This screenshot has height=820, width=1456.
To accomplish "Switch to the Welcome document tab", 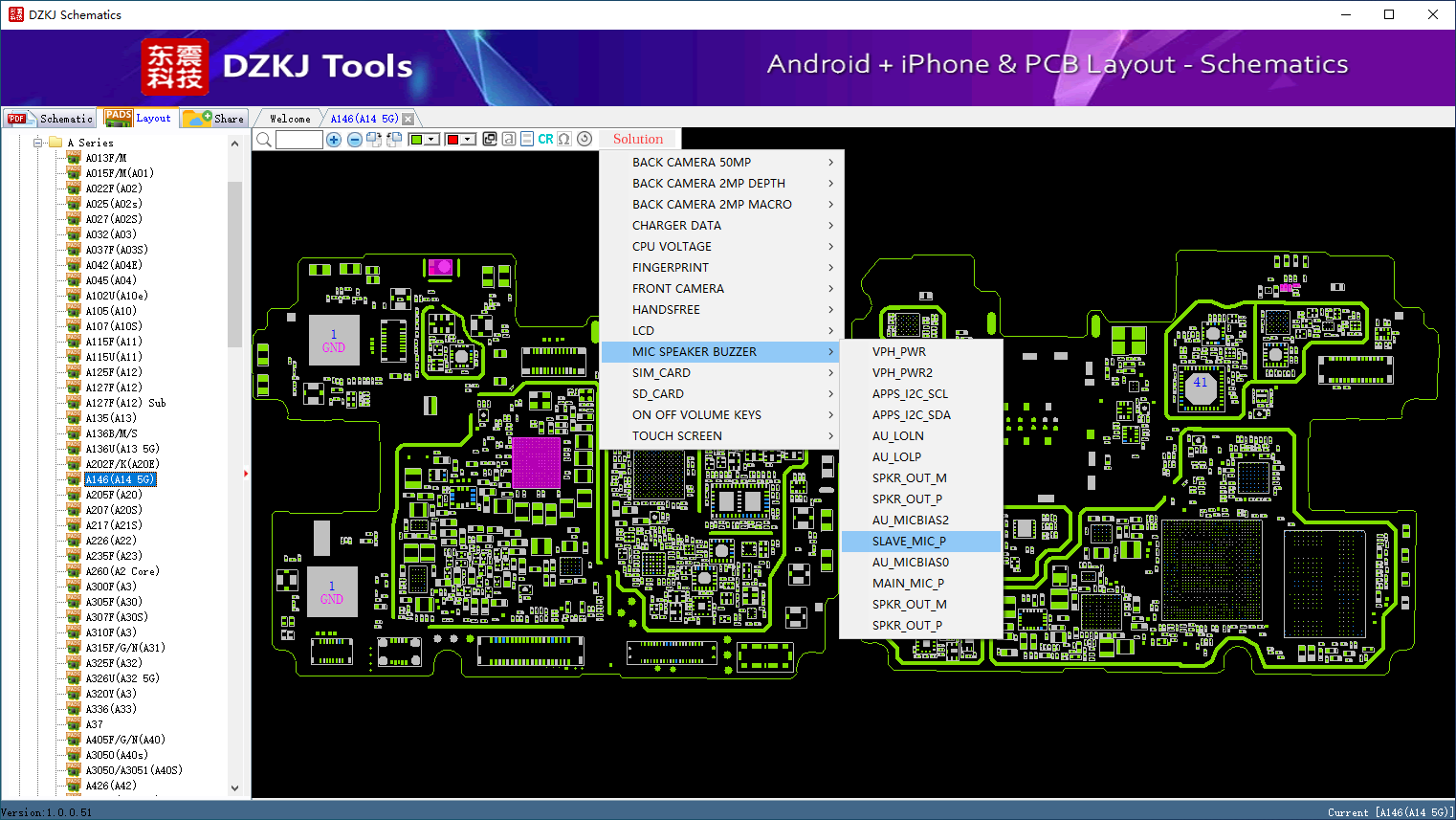I will point(290,119).
